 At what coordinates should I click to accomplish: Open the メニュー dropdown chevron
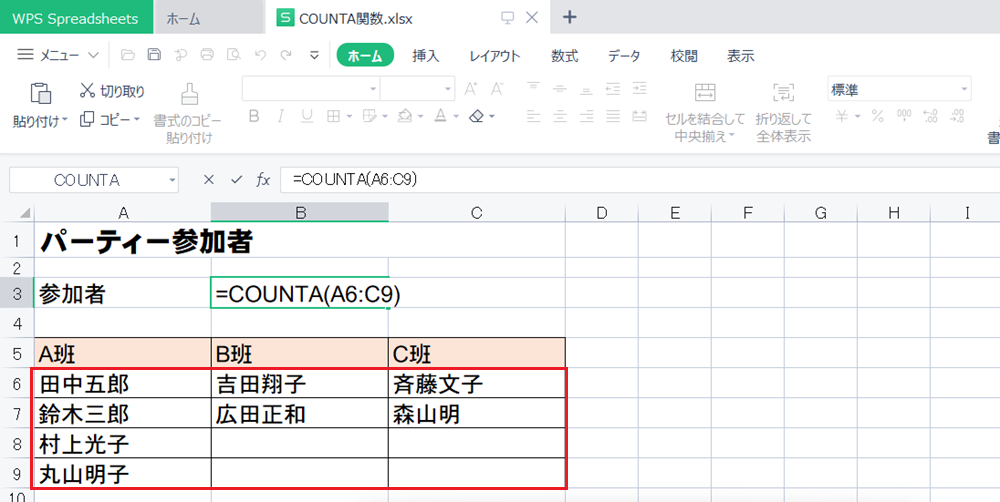tap(93, 55)
